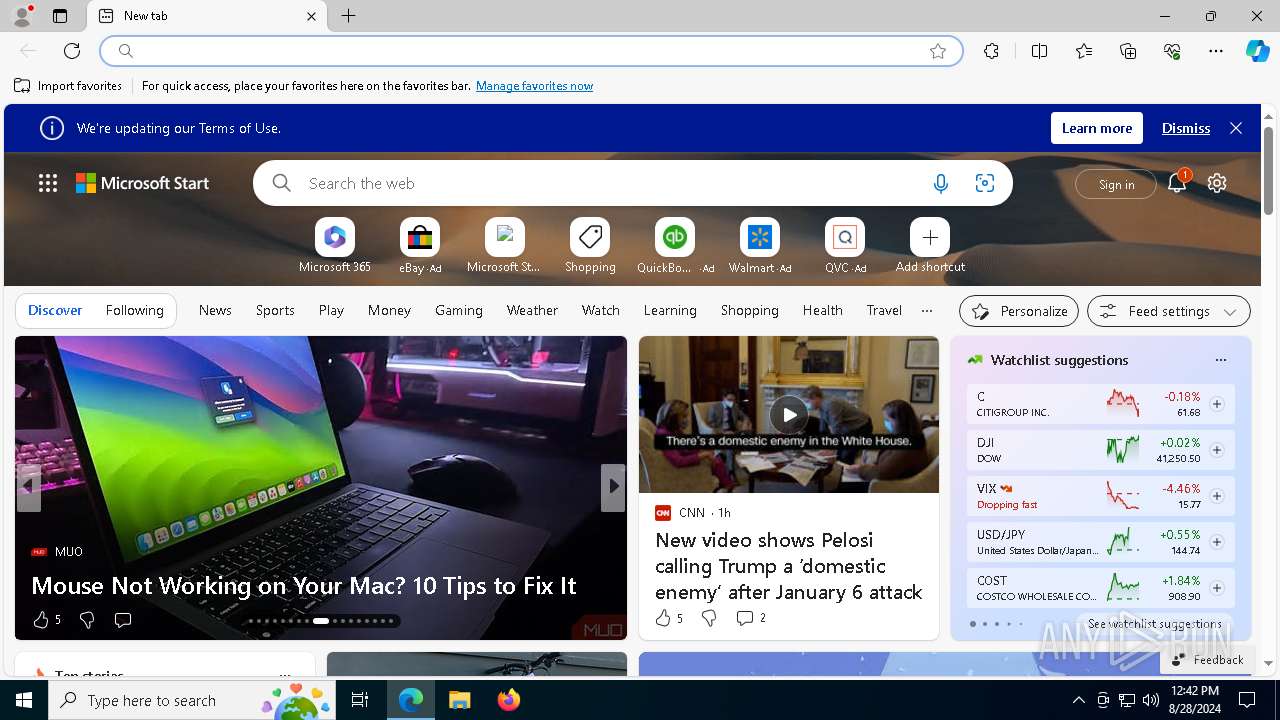Expand Feed settings dropdown

point(1168,311)
